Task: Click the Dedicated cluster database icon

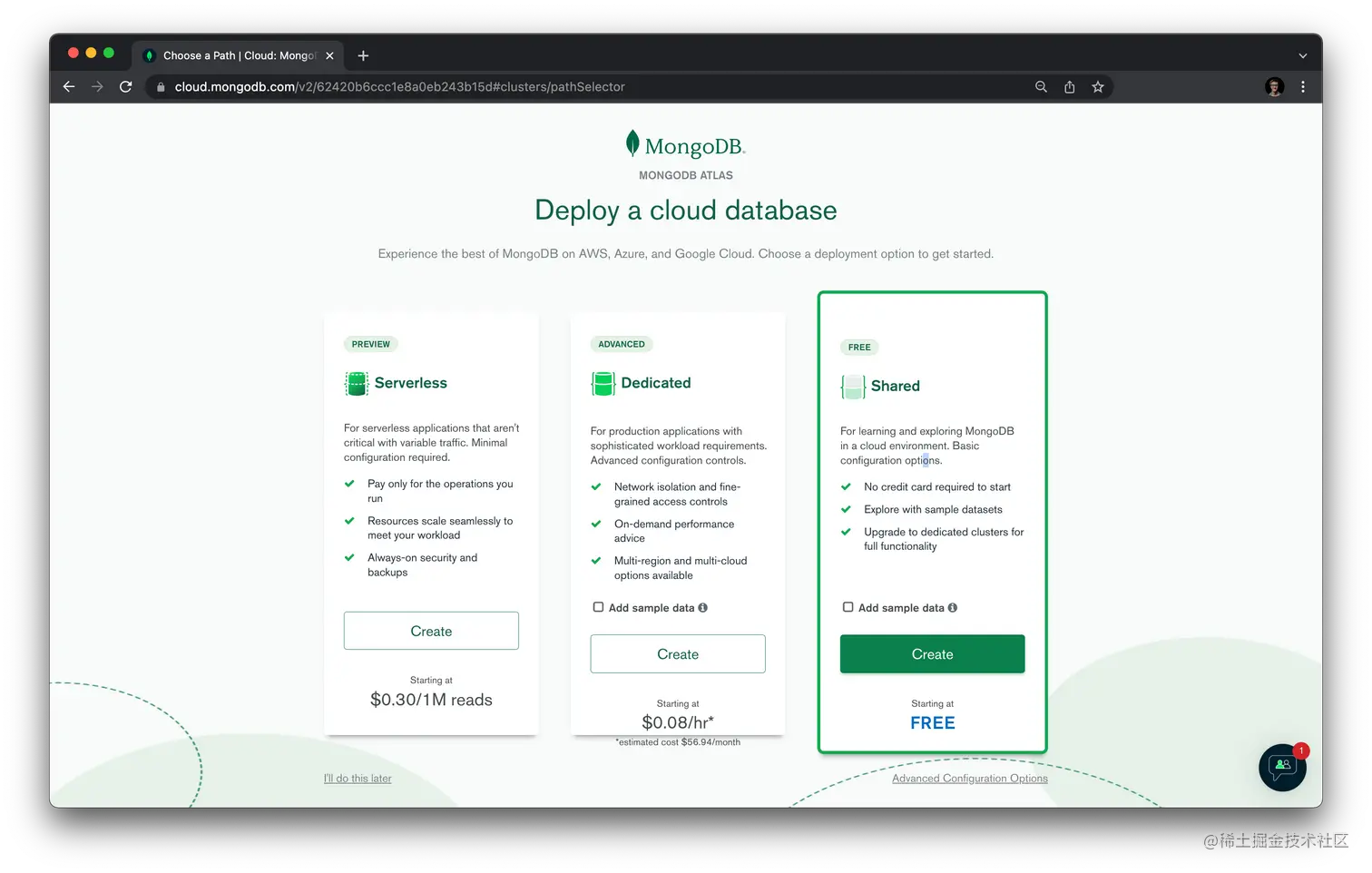Action: click(602, 383)
